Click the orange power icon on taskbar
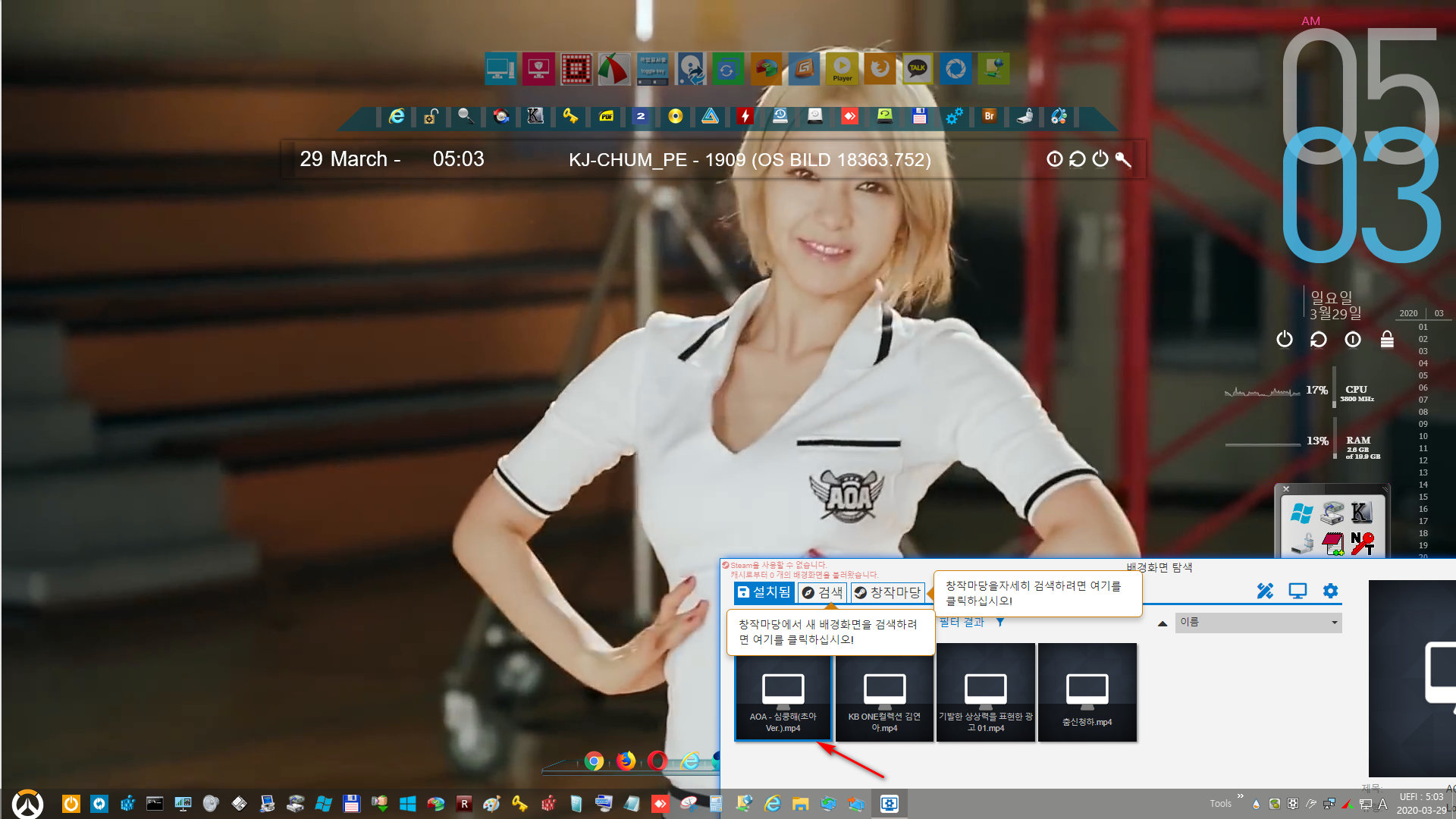 [71, 804]
